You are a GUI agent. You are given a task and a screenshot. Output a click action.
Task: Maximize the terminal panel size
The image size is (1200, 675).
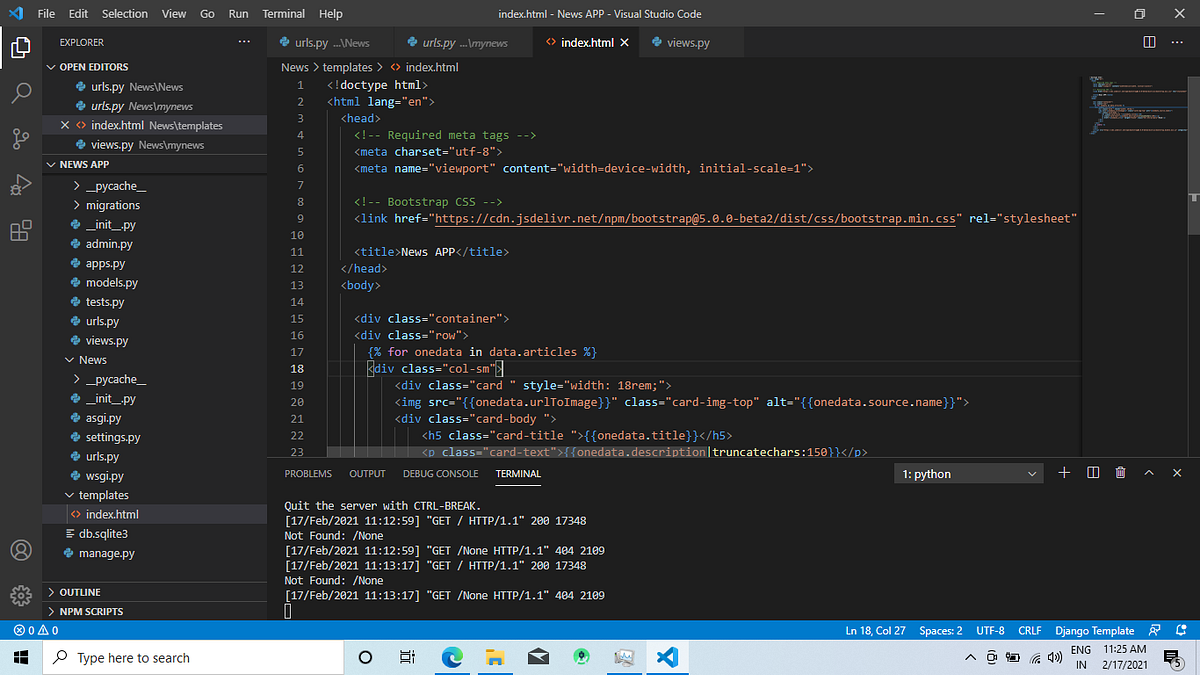pyautogui.click(x=1149, y=473)
